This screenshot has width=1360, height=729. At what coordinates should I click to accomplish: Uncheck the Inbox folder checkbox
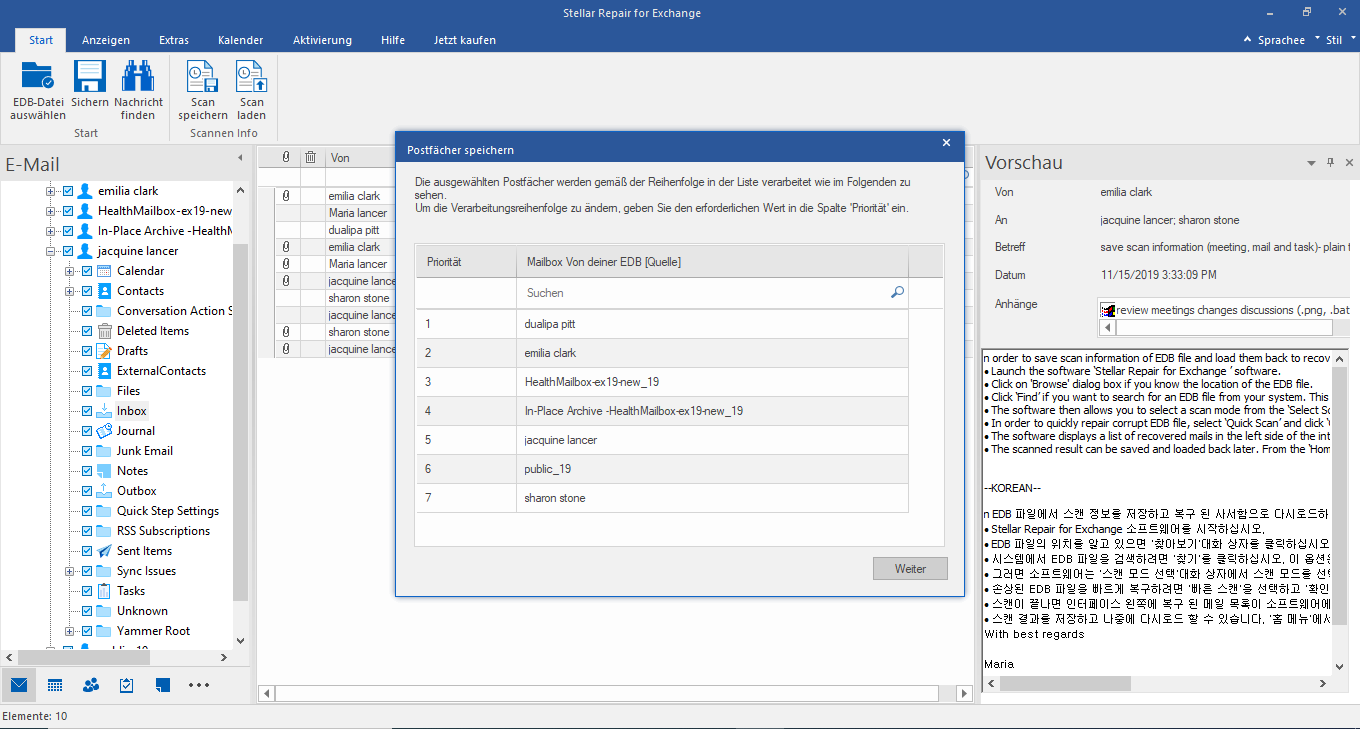[87, 411]
